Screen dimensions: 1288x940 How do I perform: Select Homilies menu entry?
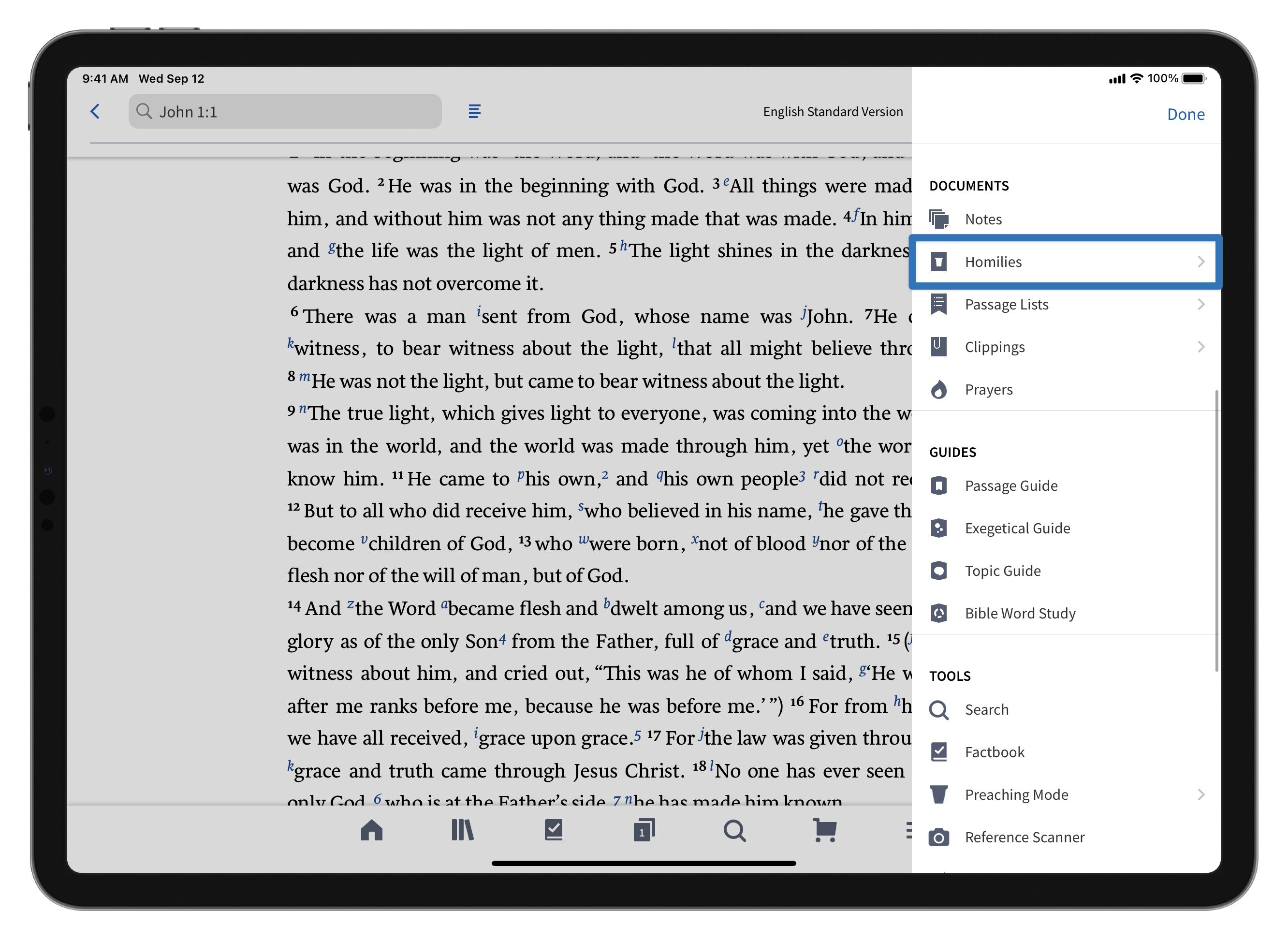[1065, 262]
